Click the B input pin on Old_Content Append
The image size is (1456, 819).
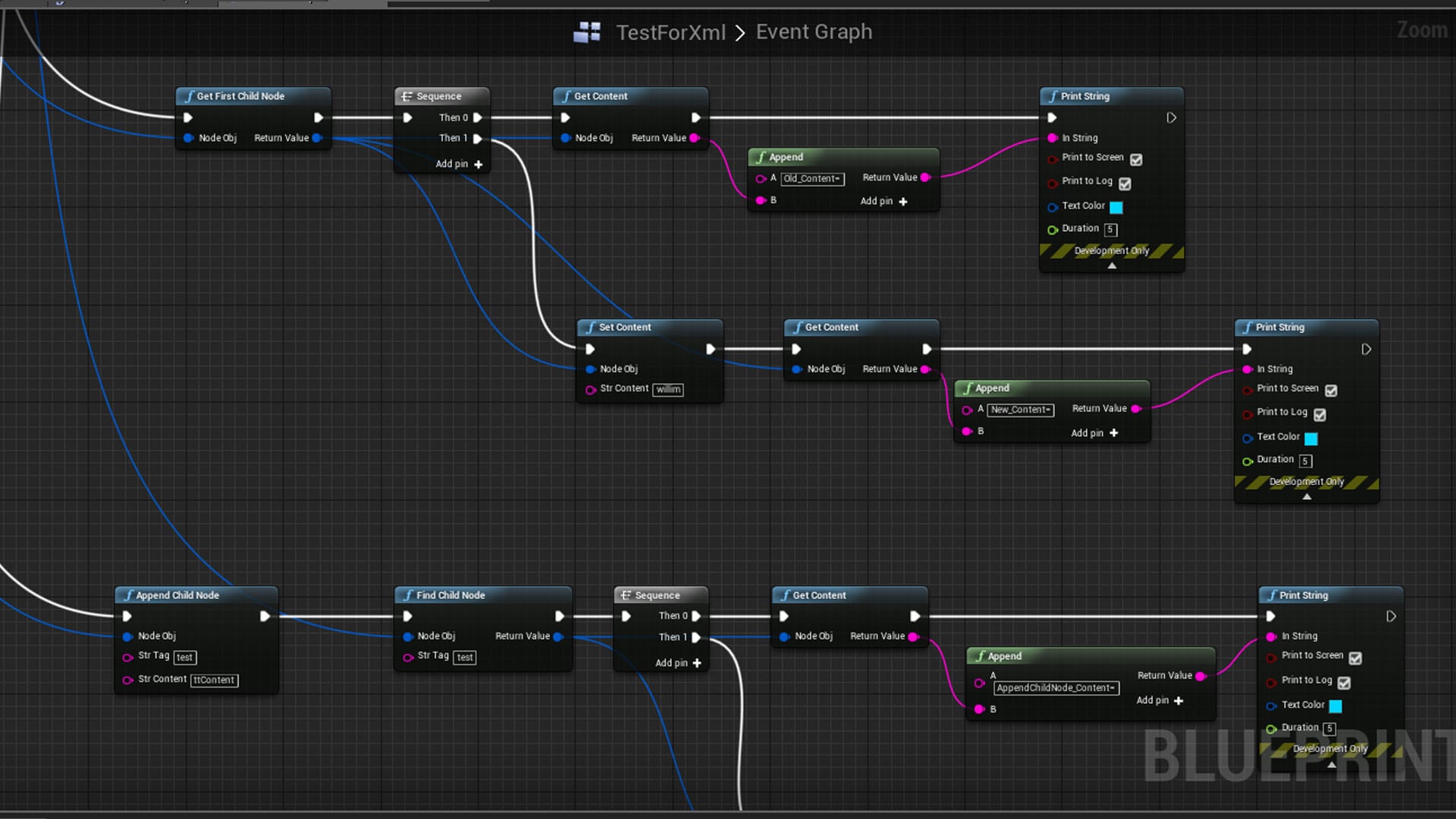[x=761, y=200]
